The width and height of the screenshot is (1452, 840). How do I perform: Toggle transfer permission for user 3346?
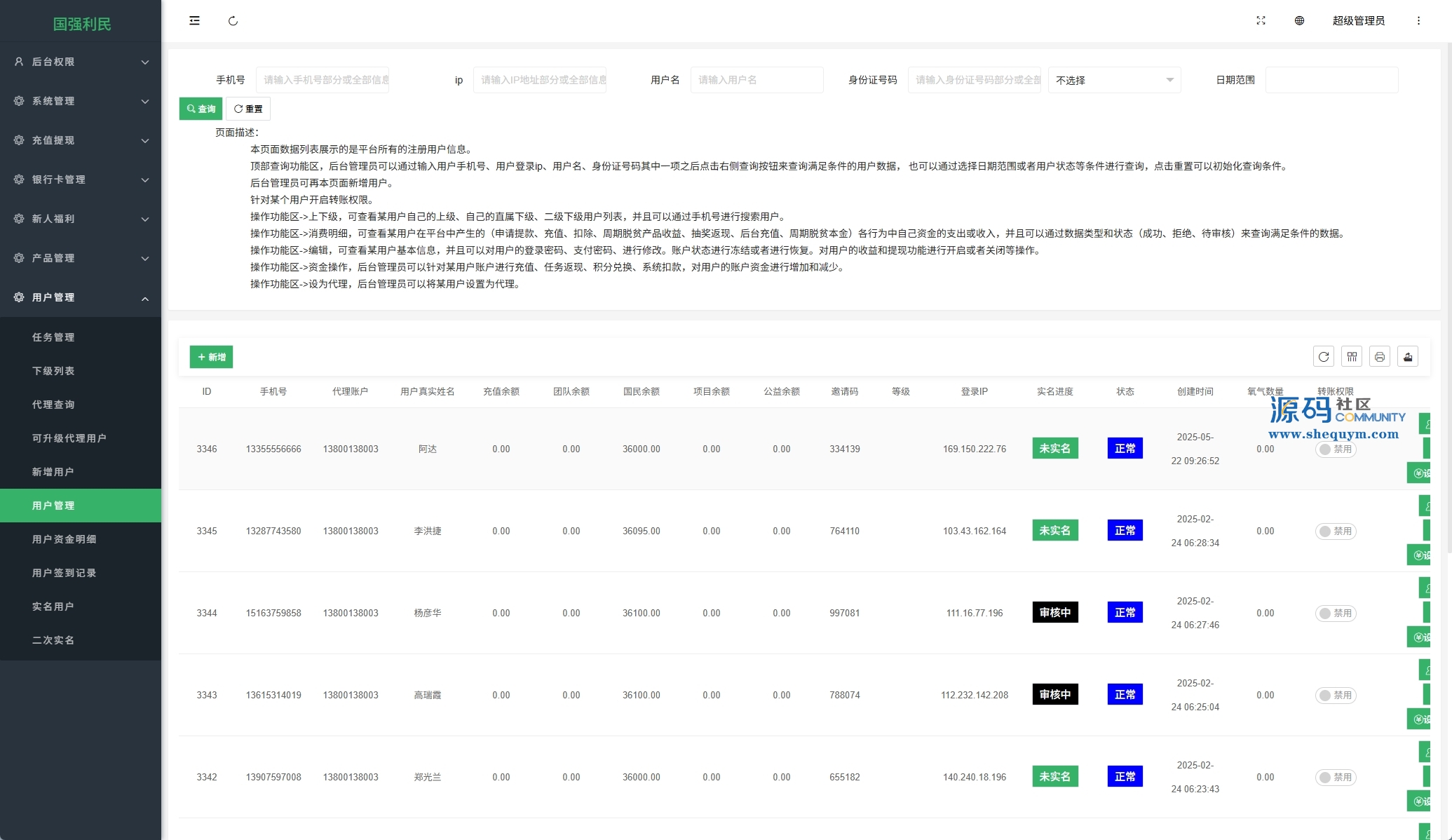point(1335,449)
